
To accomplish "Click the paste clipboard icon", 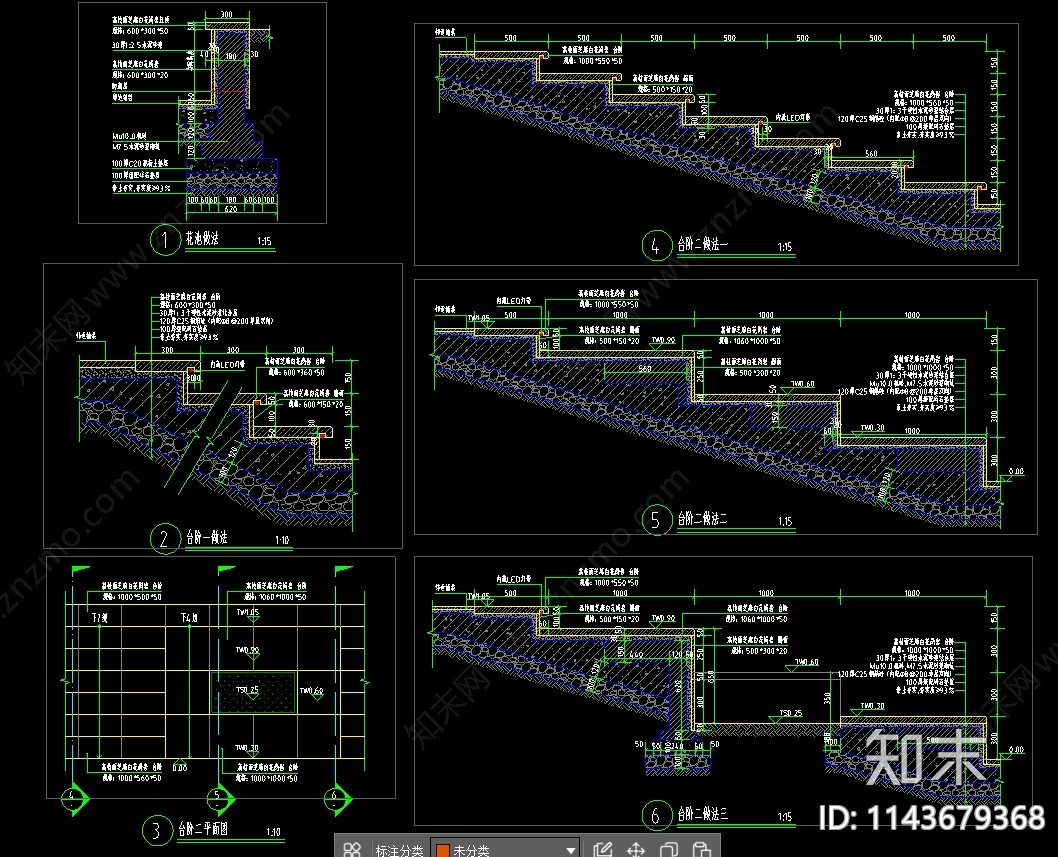I will 702,849.
